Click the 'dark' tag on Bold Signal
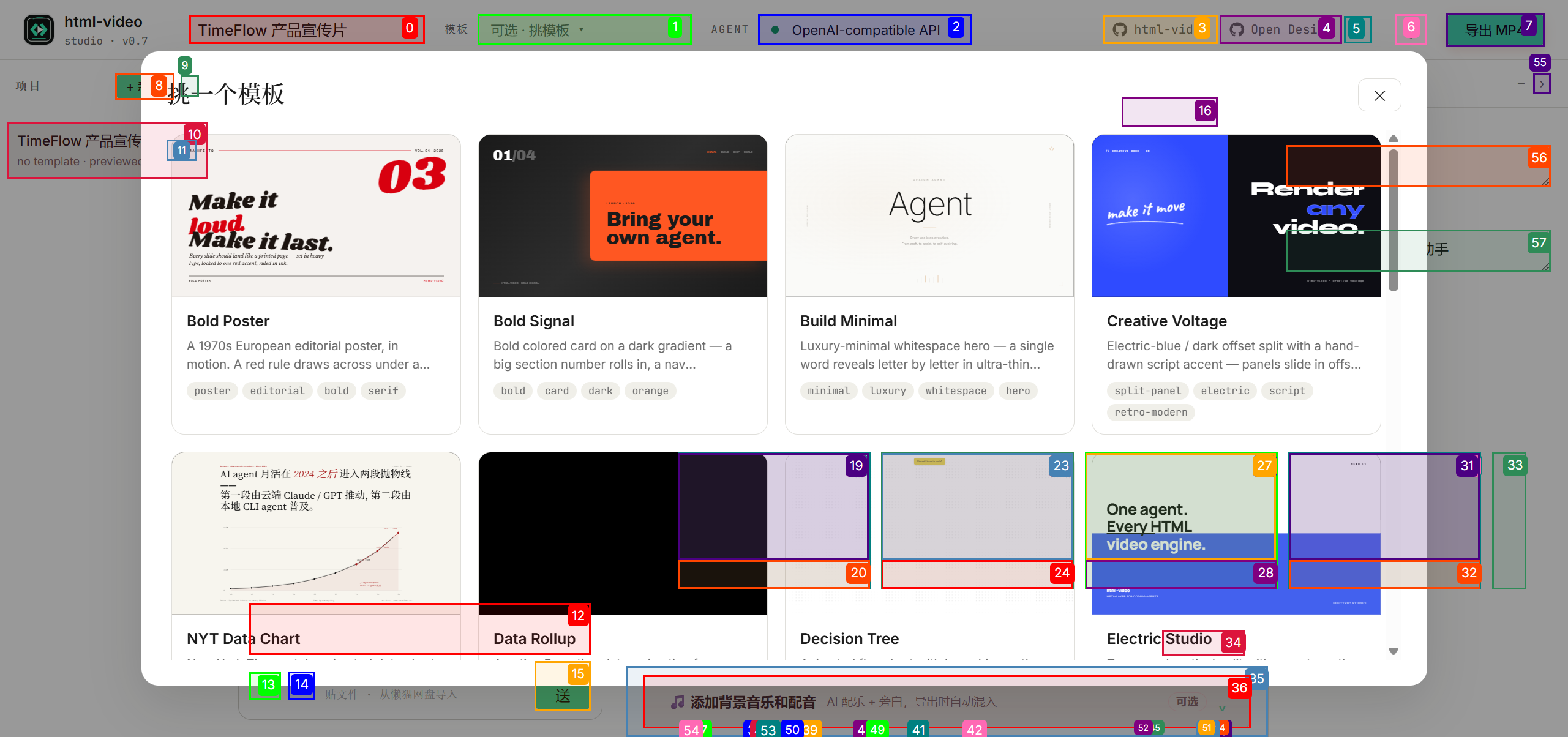1568x737 pixels. tap(601, 391)
